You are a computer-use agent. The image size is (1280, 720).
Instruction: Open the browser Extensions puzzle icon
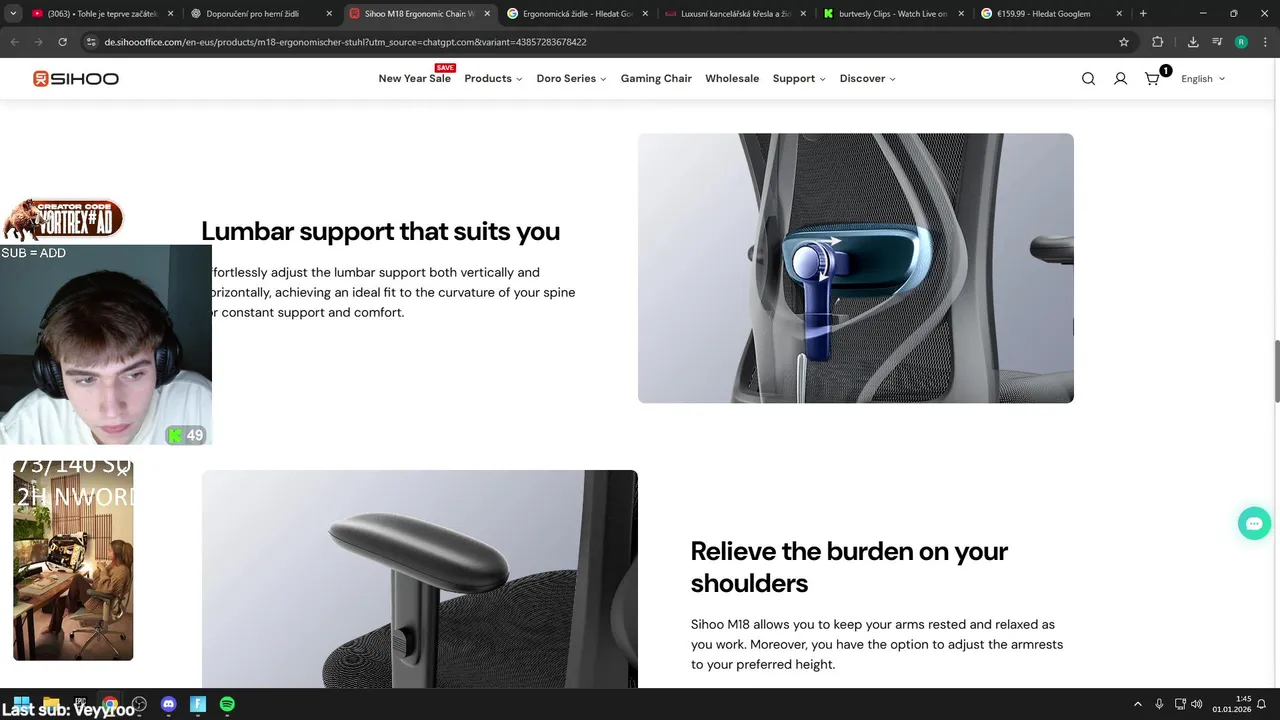(1158, 42)
